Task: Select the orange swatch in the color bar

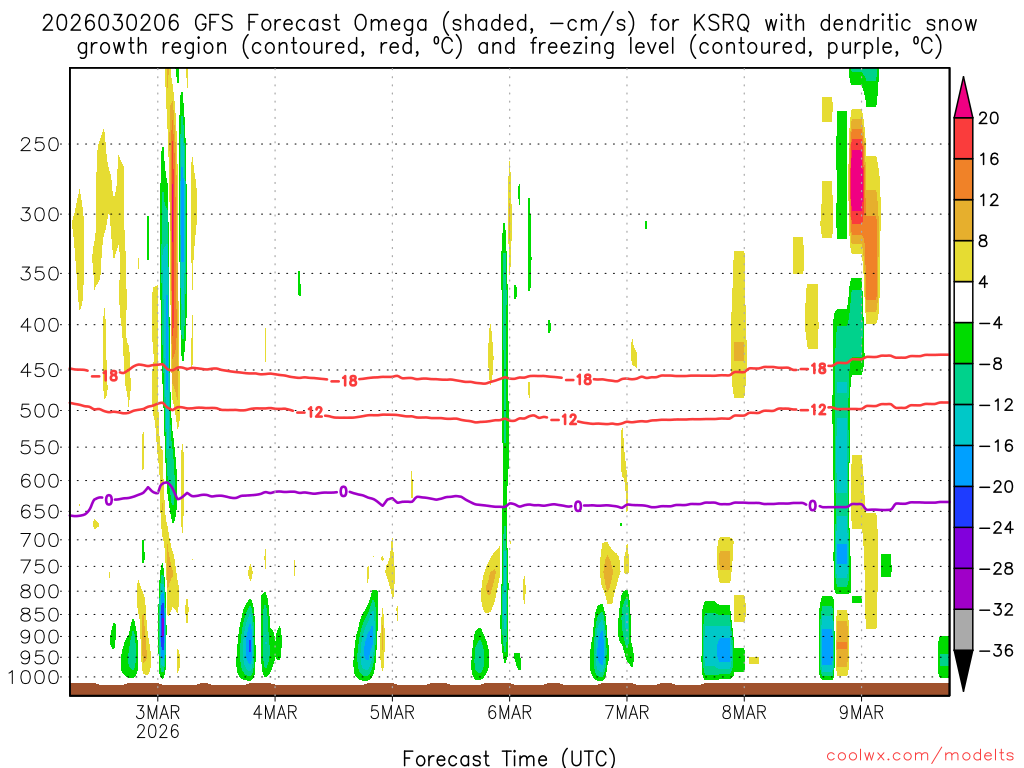Action: pyautogui.click(x=964, y=179)
